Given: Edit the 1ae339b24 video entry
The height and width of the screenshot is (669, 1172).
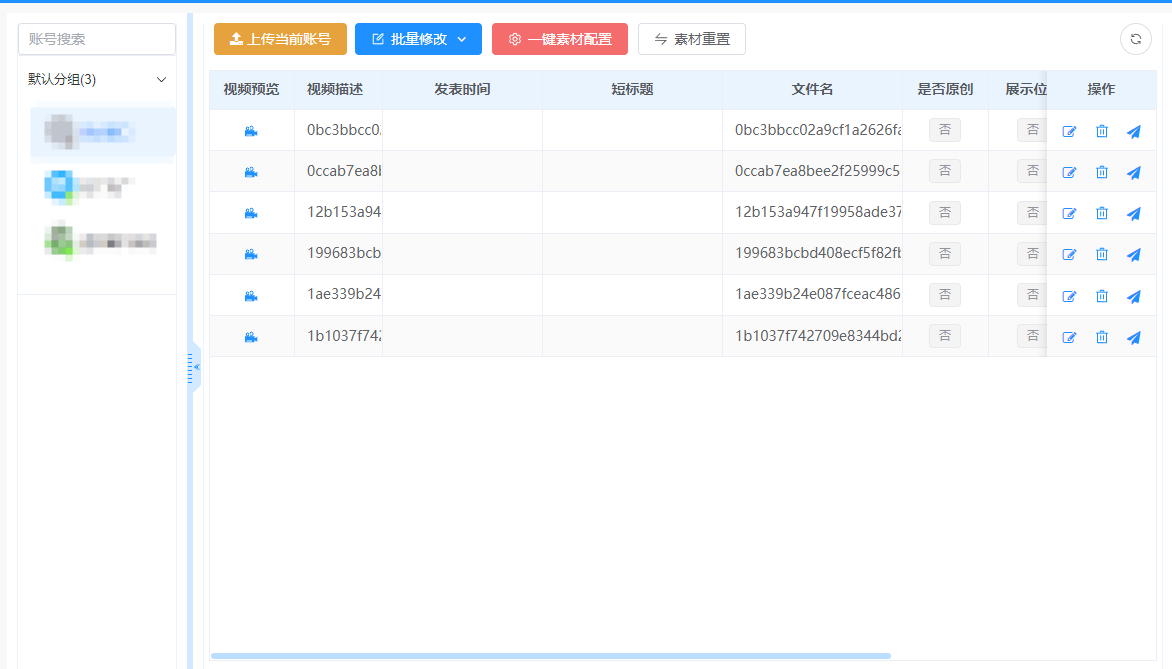Looking at the screenshot, I should click(1069, 296).
